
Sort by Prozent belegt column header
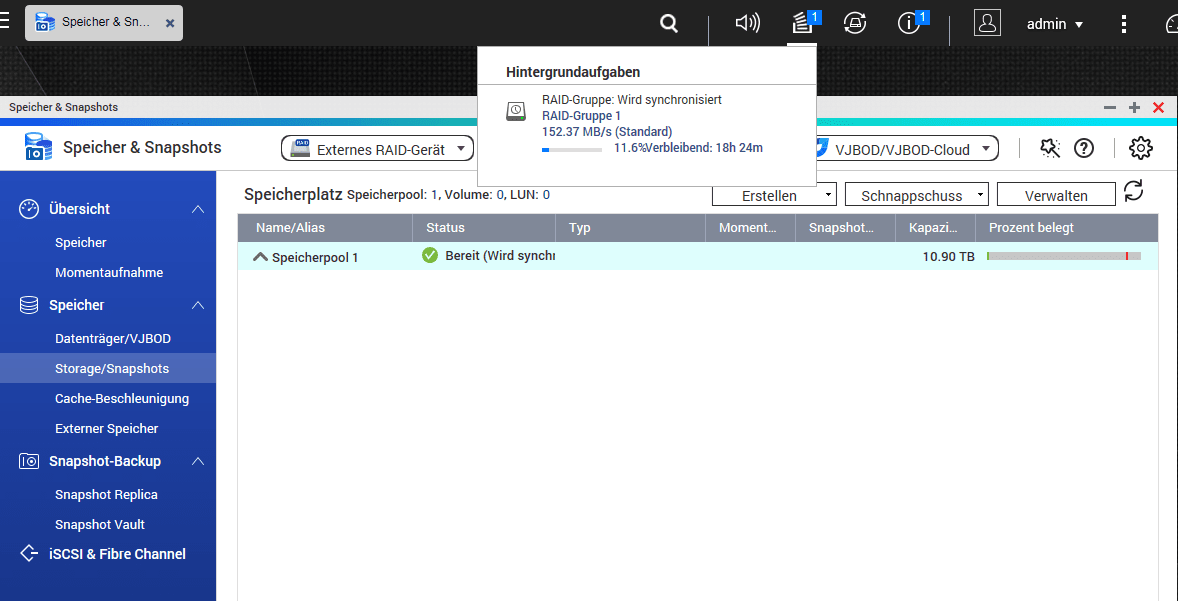pos(1067,228)
